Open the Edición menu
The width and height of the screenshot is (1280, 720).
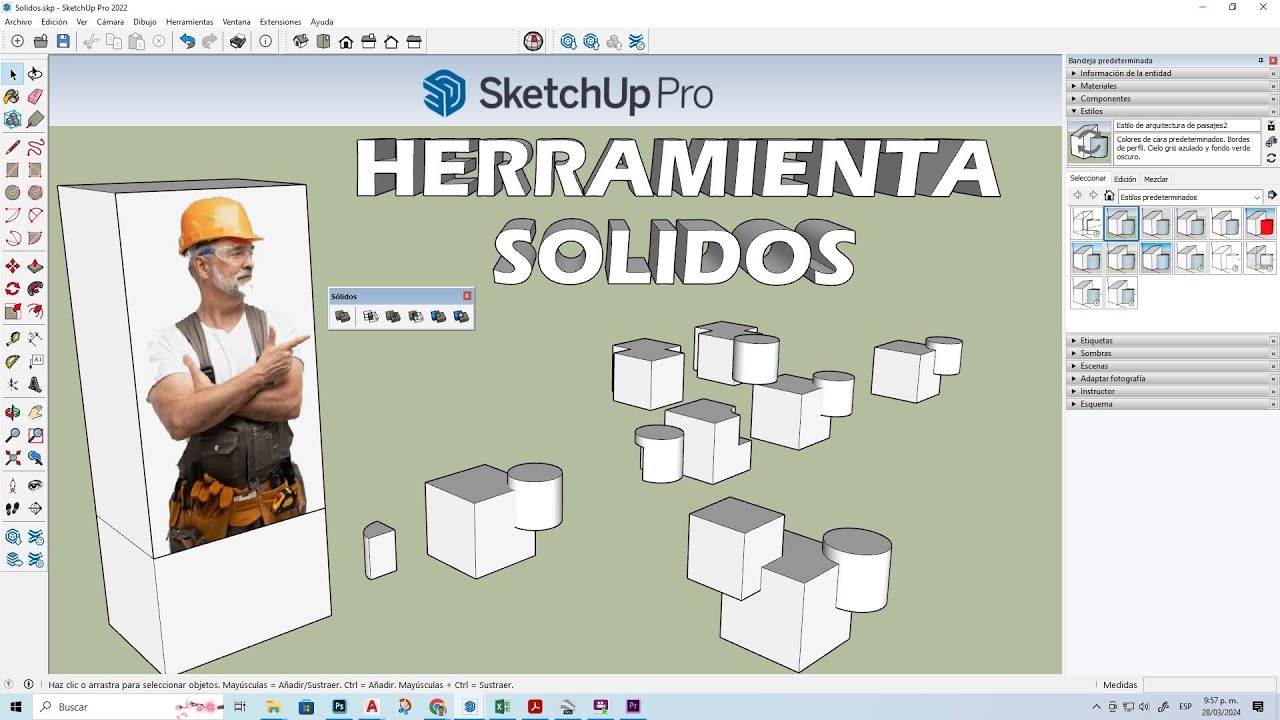click(54, 21)
